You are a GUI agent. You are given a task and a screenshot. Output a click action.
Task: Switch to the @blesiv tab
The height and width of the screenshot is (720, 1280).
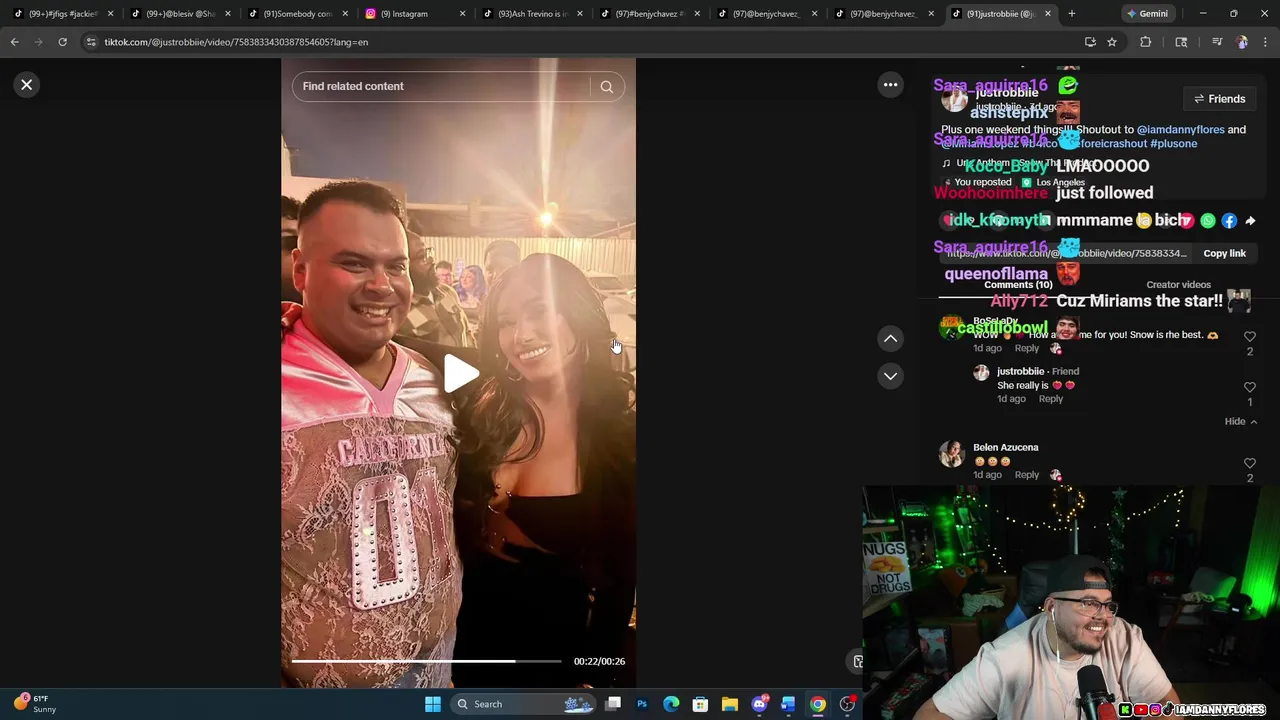point(180,14)
